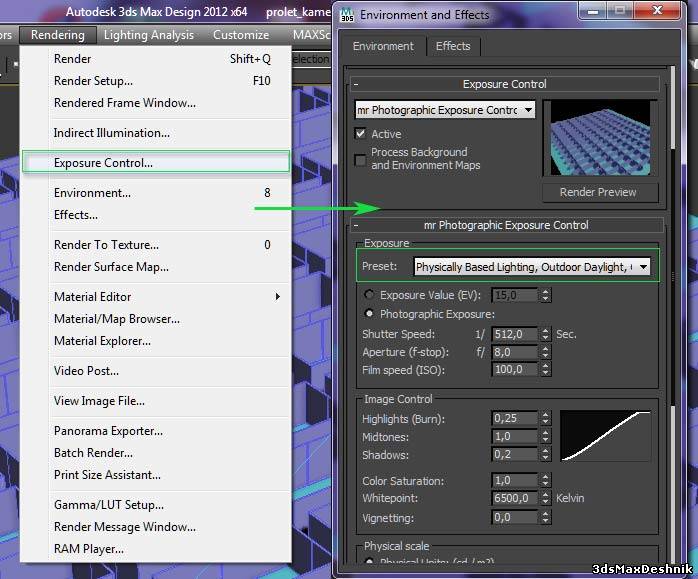Switch to the Environment tab
Image resolution: width=698 pixels, height=579 pixels.
coord(383,46)
